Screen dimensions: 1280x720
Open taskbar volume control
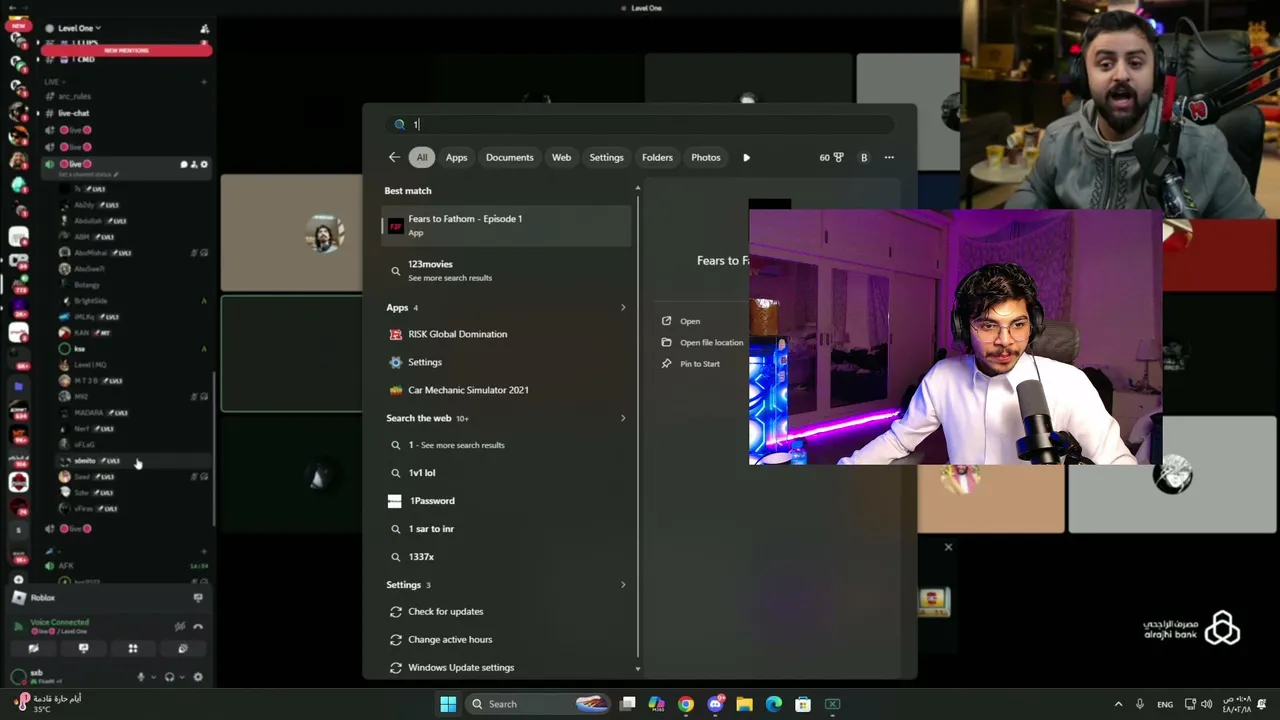coord(1206,704)
